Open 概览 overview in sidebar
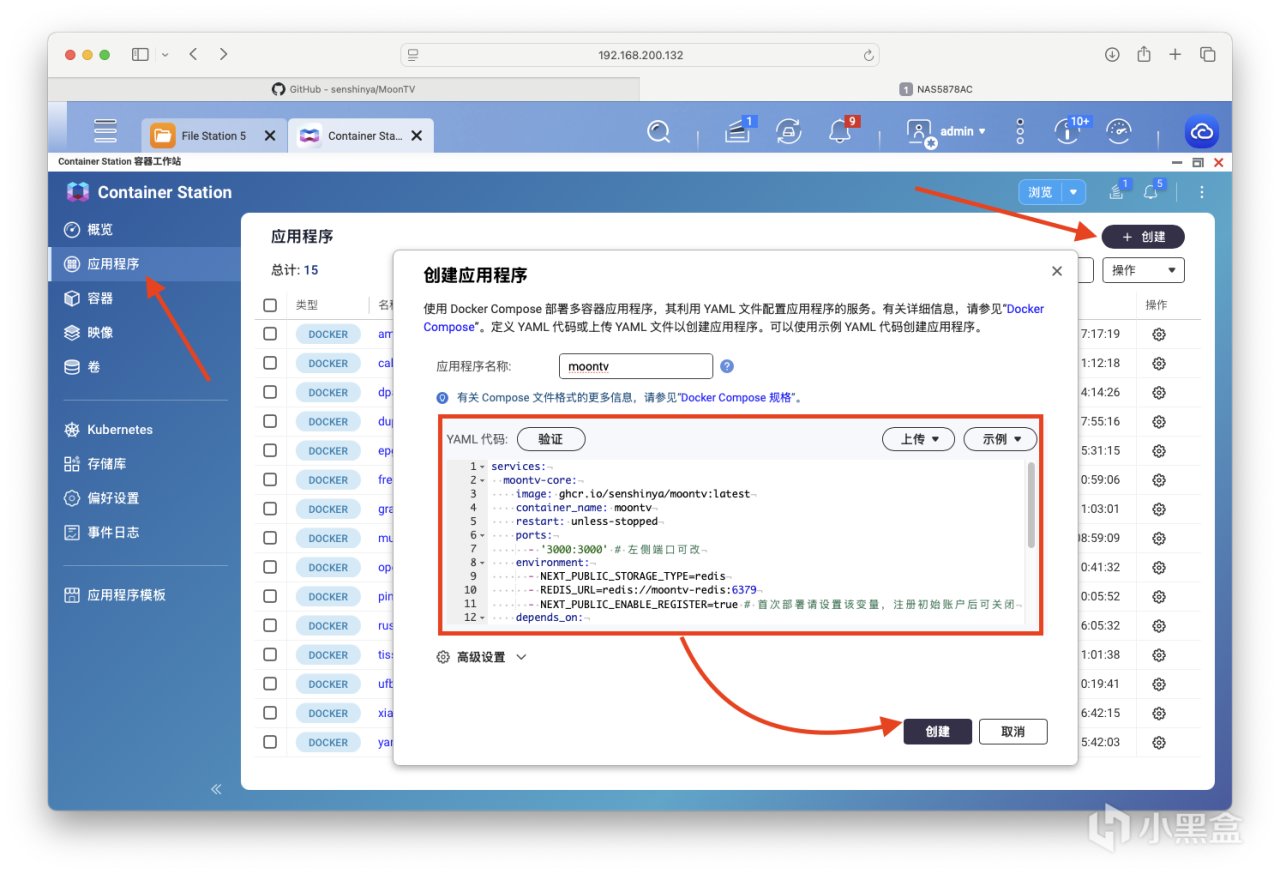Screen dimensions: 1280x874 tap(144, 229)
